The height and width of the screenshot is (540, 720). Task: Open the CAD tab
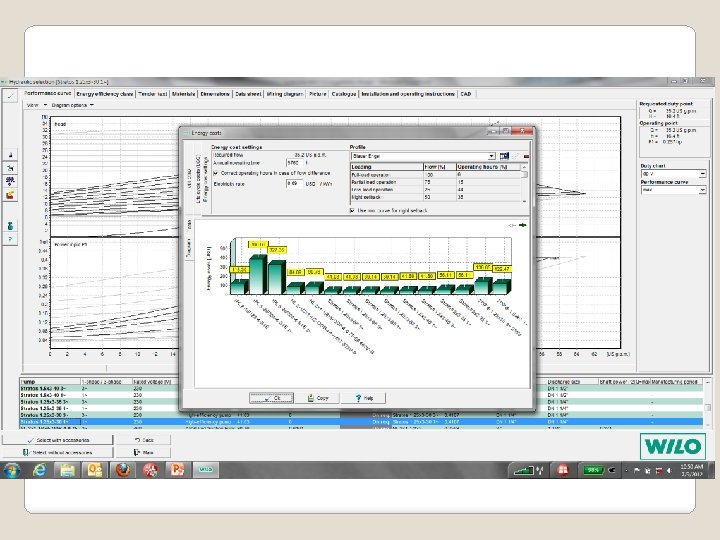[x=466, y=94]
